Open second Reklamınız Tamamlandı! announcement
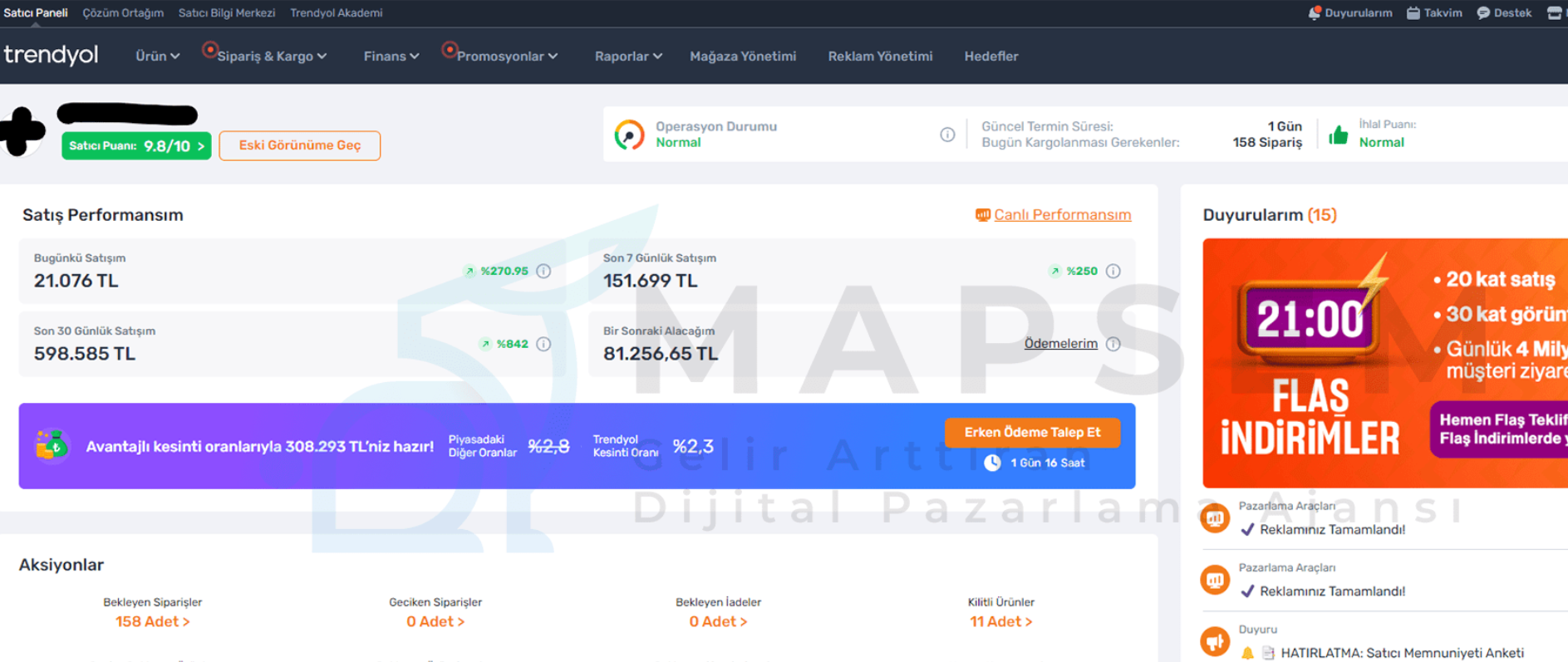This screenshot has width=1568, height=662. click(x=1332, y=591)
